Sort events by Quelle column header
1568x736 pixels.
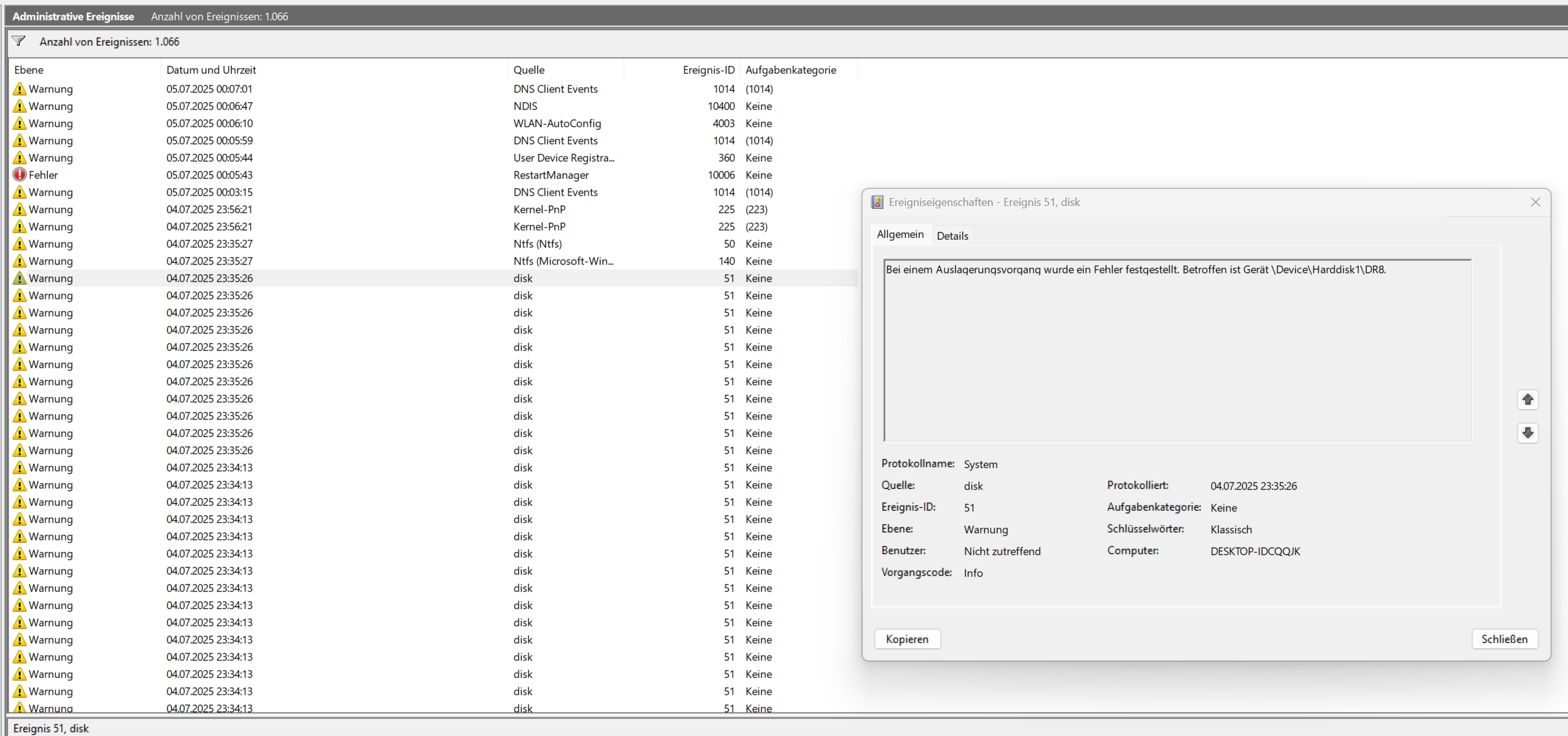(529, 70)
